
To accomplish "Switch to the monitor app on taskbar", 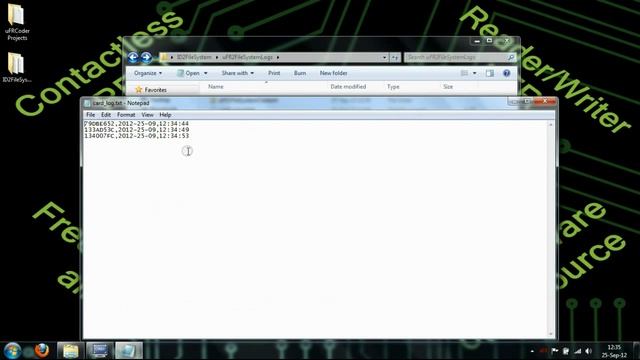I will click(x=100, y=351).
